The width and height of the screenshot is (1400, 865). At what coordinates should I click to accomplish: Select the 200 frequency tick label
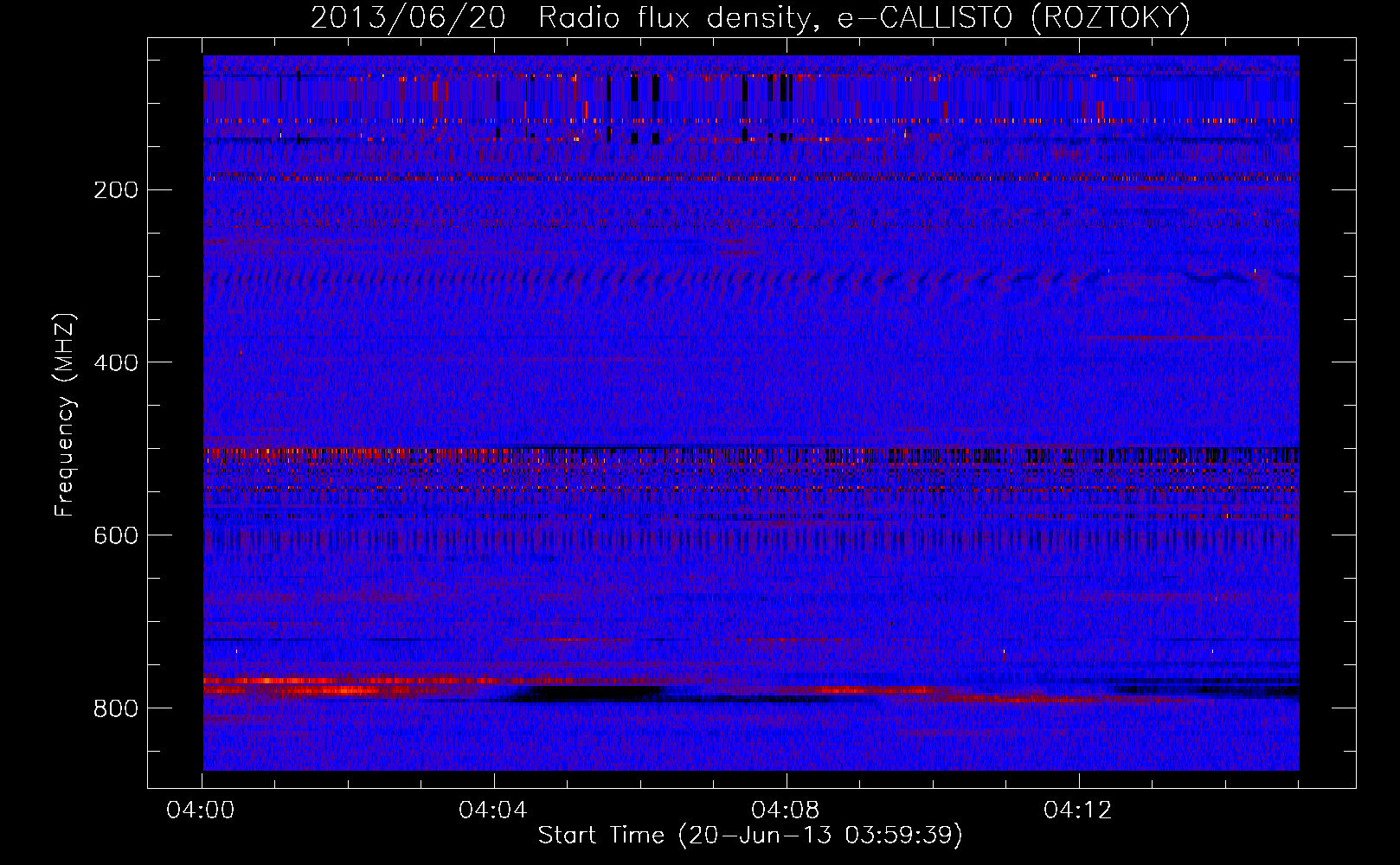click(x=116, y=190)
